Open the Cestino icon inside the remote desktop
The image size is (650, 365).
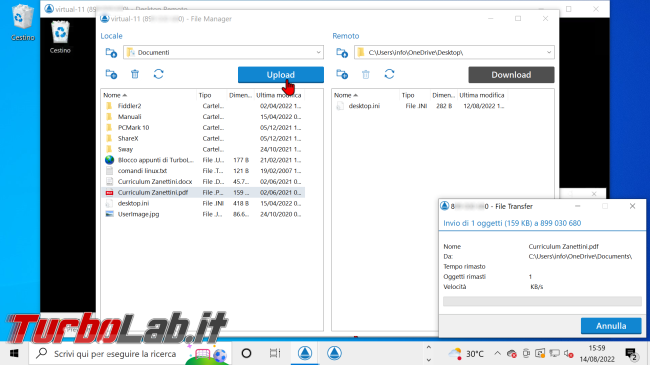pyautogui.click(x=60, y=36)
